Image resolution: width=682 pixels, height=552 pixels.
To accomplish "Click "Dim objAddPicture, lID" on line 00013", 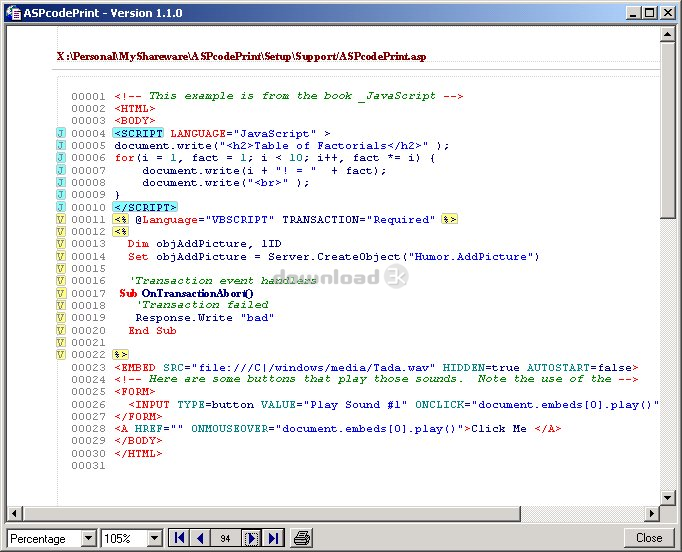I will 204,244.
